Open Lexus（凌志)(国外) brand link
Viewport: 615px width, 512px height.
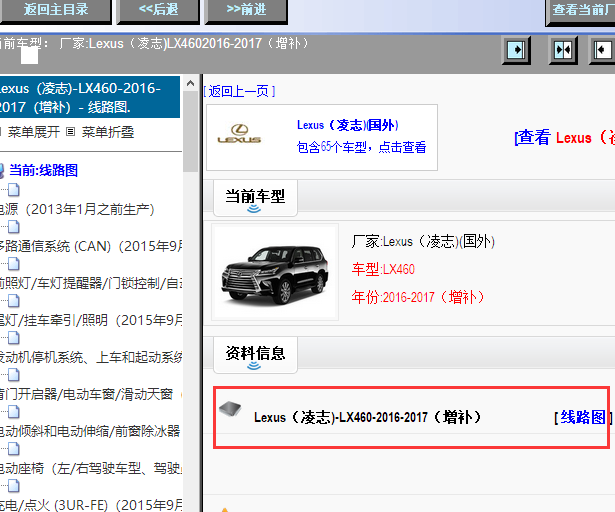click(x=348, y=125)
